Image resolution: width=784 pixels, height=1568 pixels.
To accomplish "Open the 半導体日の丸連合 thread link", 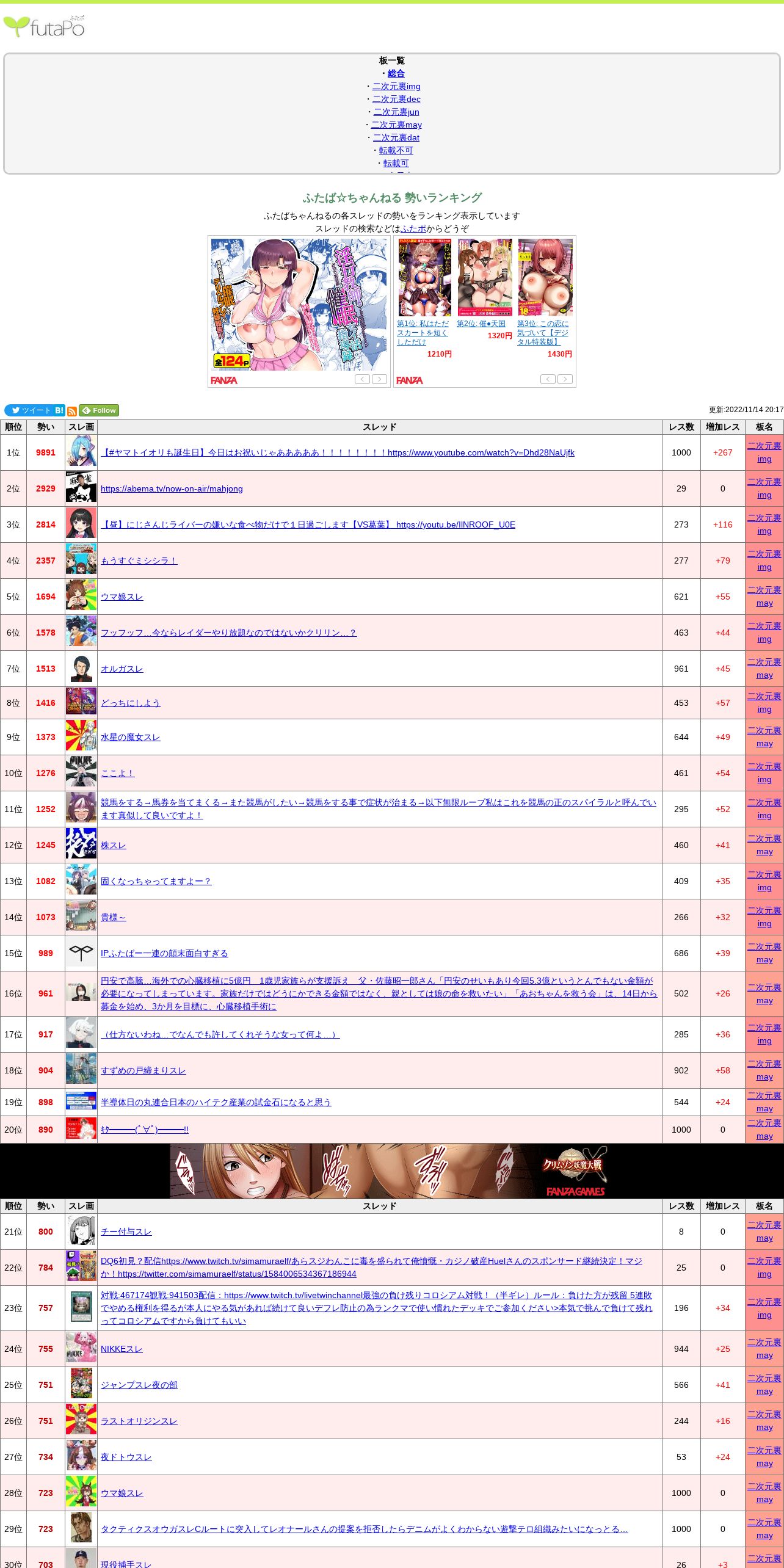I will 216,1102.
